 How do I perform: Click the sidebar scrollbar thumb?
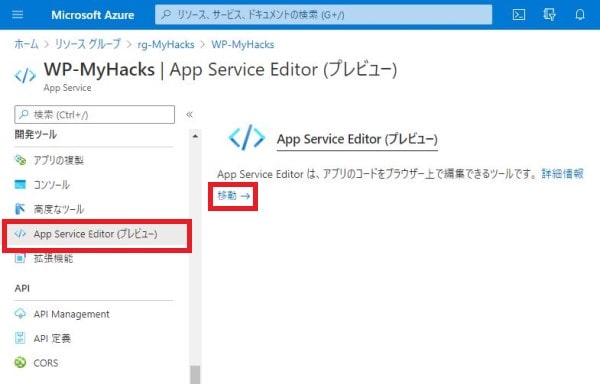point(195,374)
